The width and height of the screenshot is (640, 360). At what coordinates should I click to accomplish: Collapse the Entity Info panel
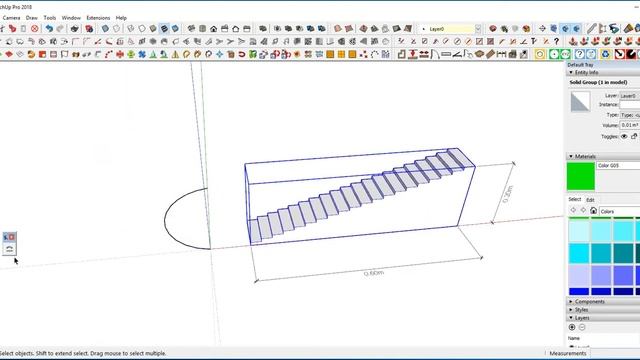tap(571, 72)
